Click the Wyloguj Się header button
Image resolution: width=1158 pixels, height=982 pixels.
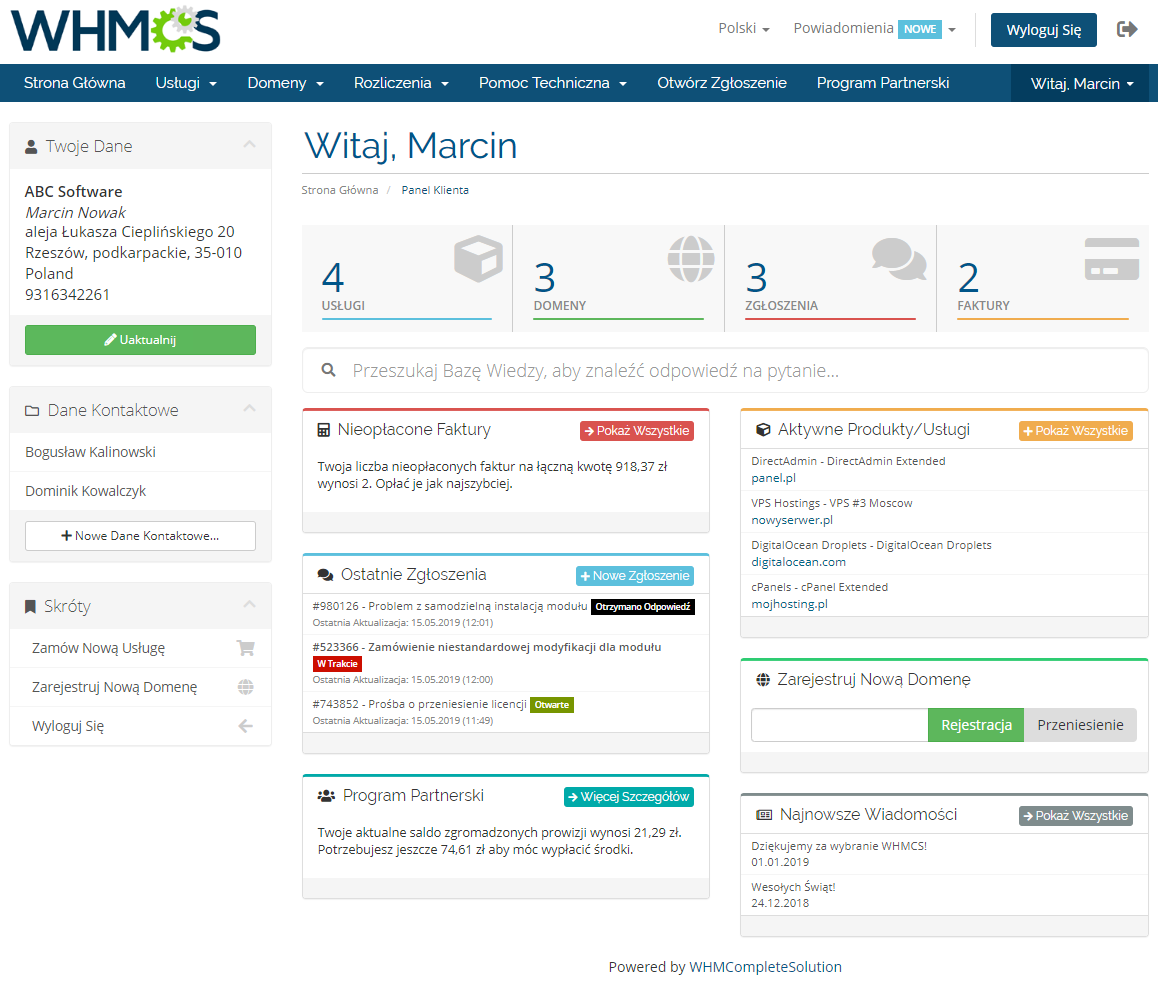(1044, 30)
